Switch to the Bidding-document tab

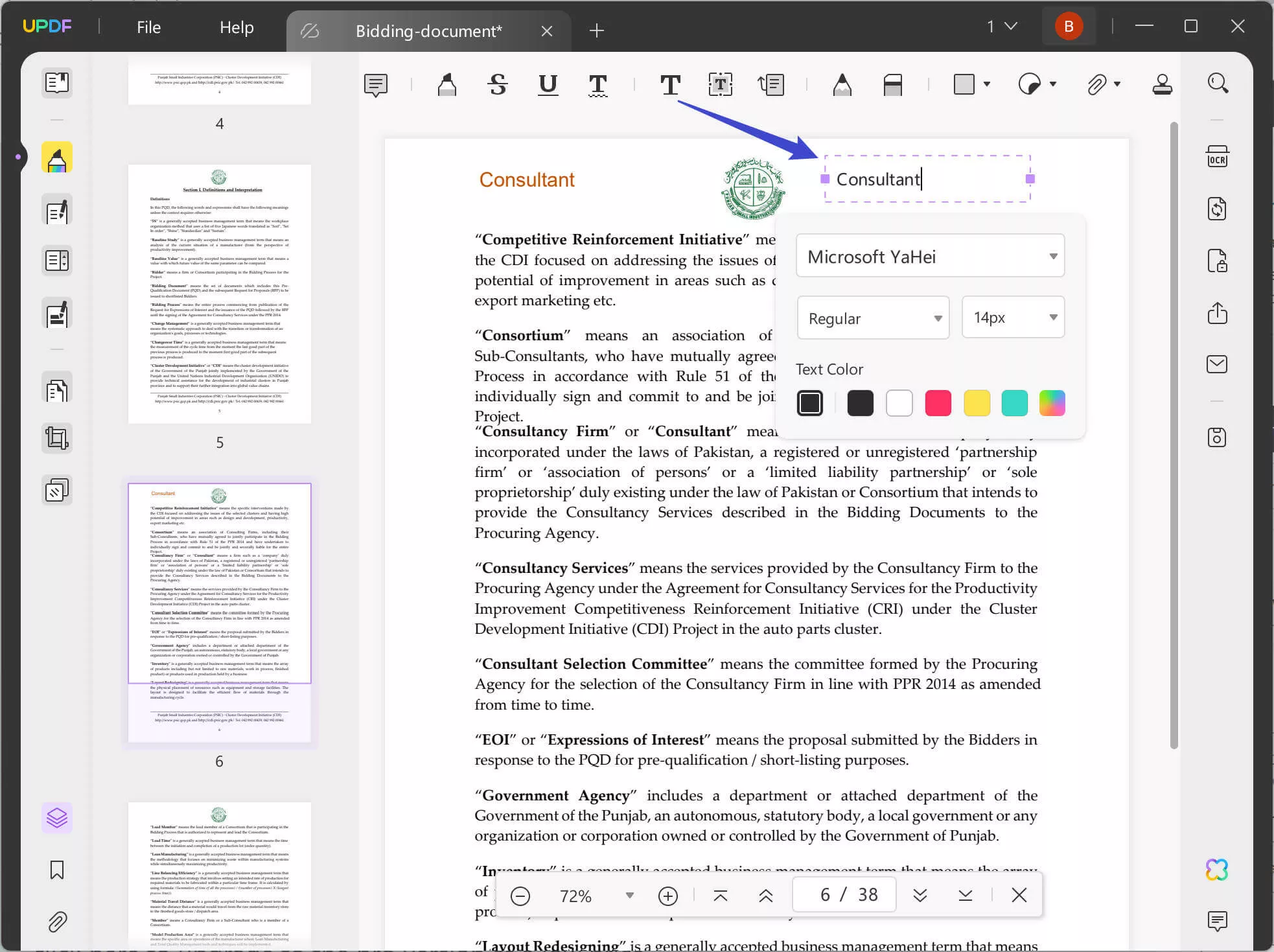tap(428, 30)
